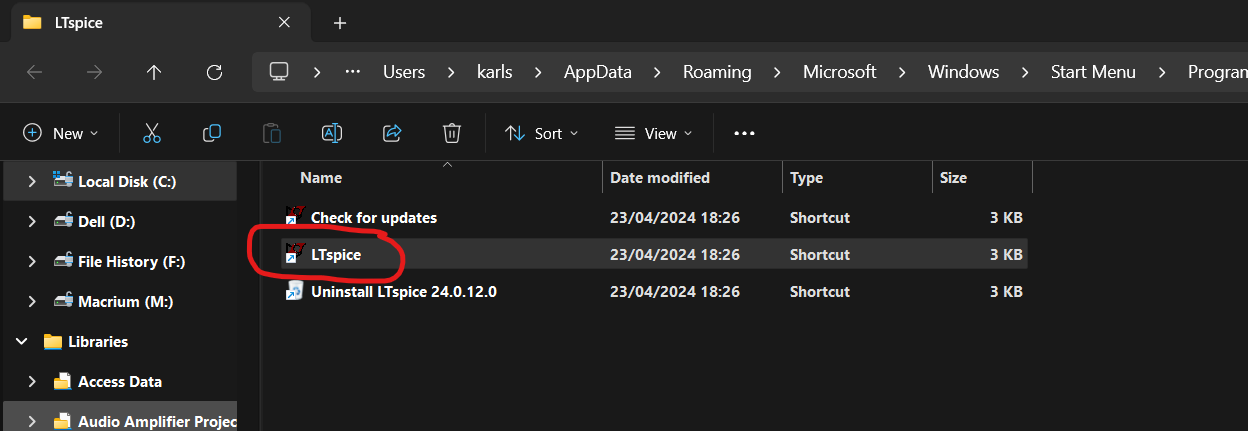Open the See more three-dots menu
This screenshot has width=1248, height=431.
(744, 133)
